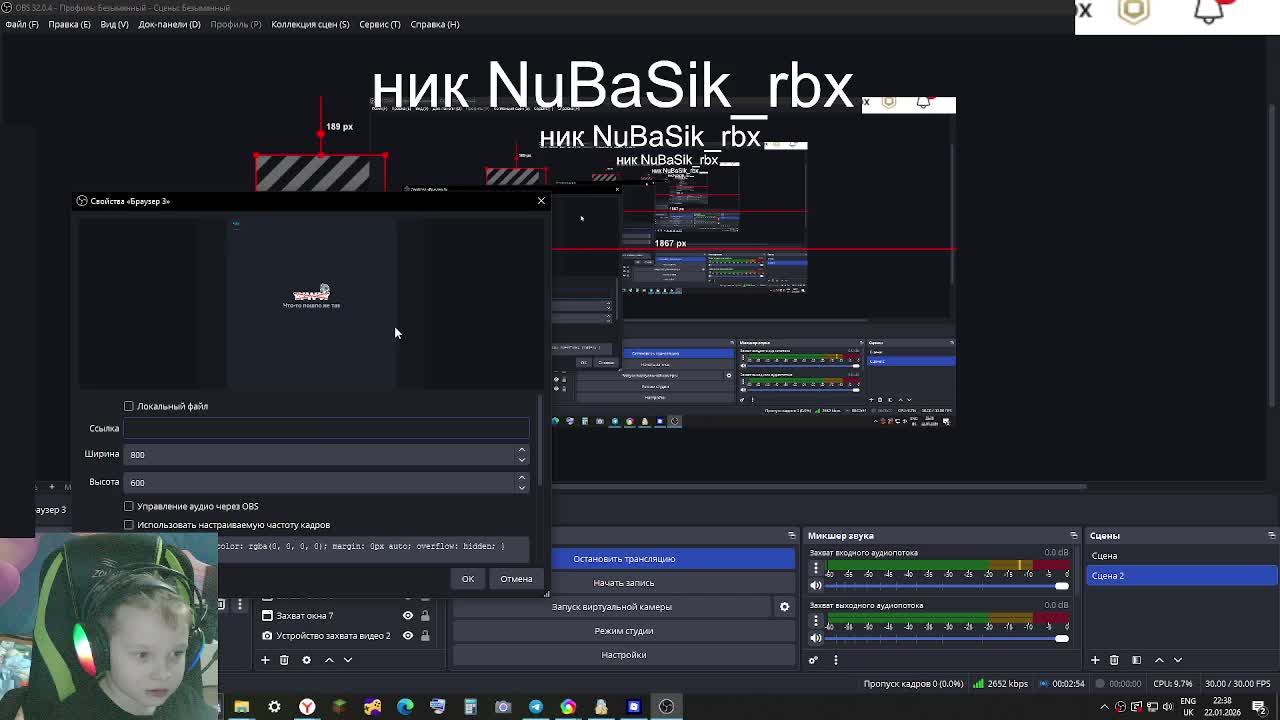Cancel the properties dialog with Отмена
Viewport: 1280px width, 720px height.
click(x=516, y=578)
